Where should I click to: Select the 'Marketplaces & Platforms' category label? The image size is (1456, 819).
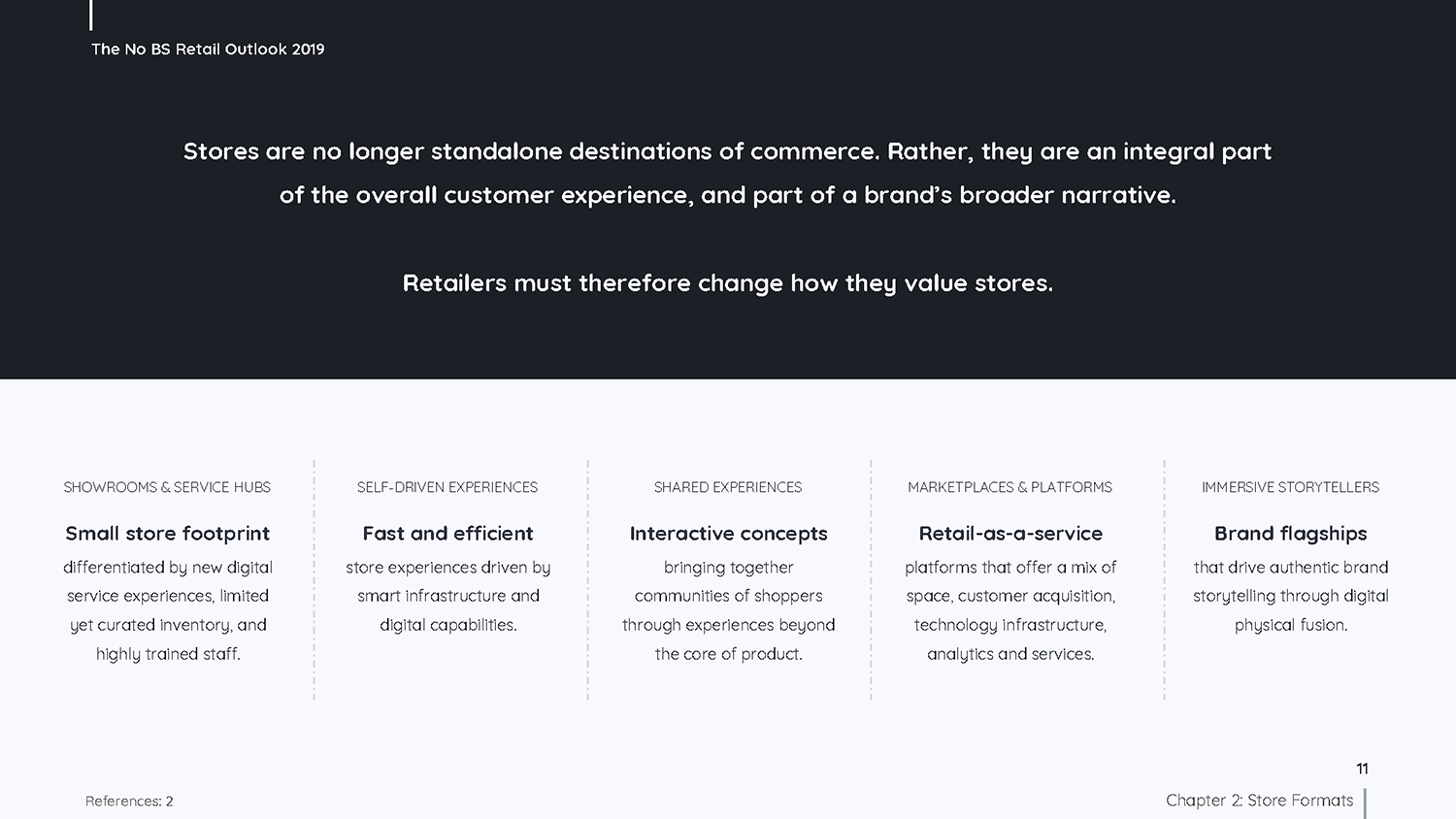(1010, 487)
